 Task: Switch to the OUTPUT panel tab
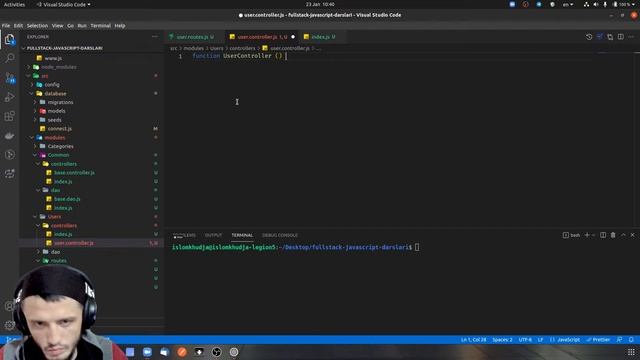[213, 235]
